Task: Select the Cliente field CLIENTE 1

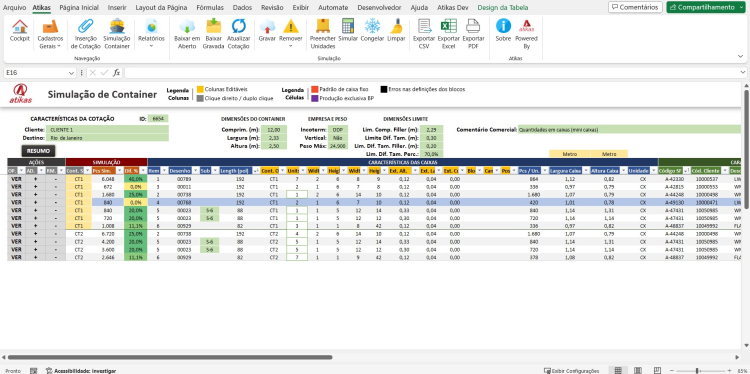Action: [x=107, y=130]
